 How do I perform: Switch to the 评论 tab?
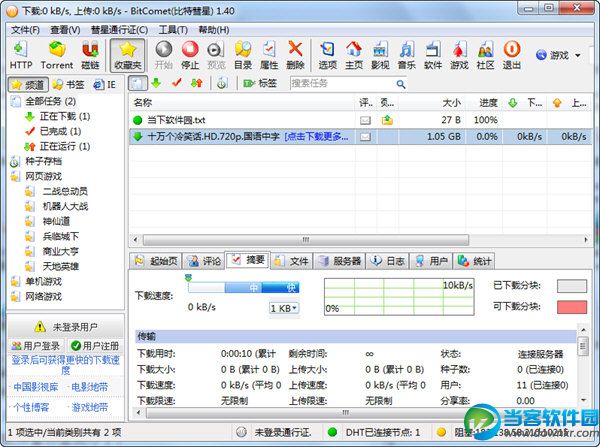[204, 261]
